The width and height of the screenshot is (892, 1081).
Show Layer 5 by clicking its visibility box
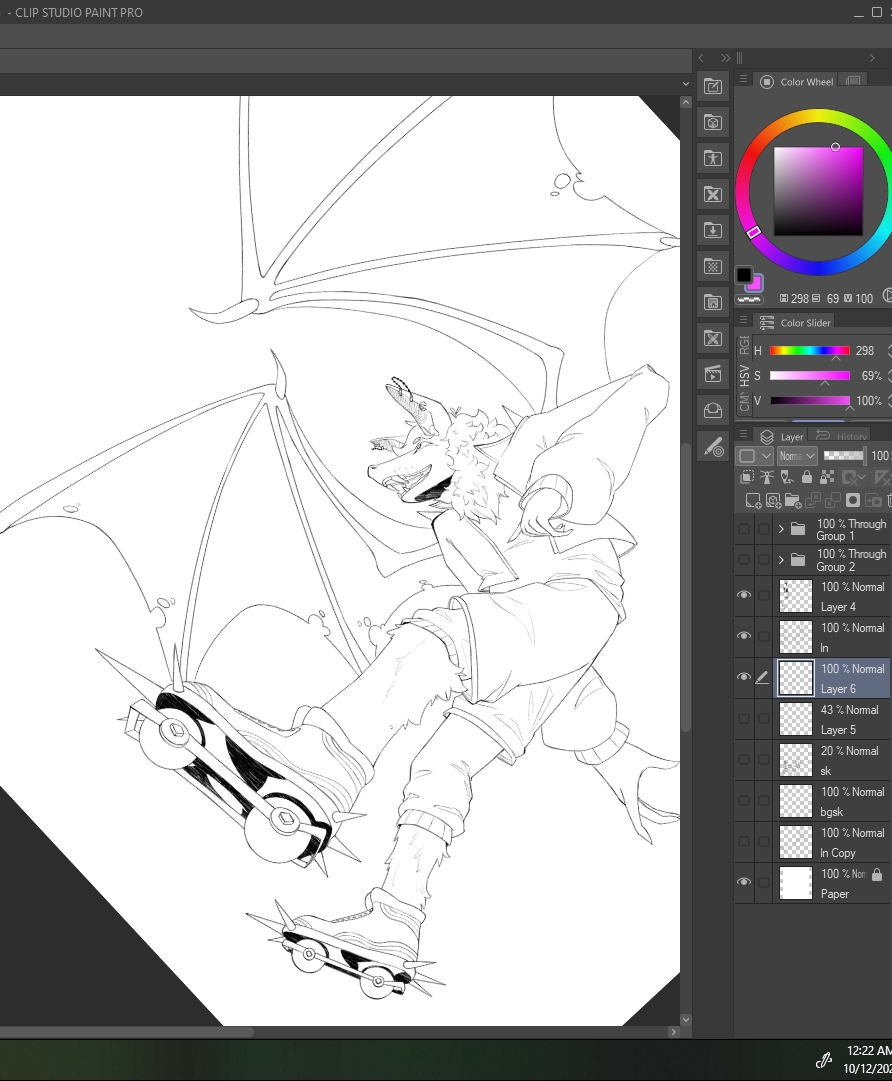pyautogui.click(x=743, y=718)
